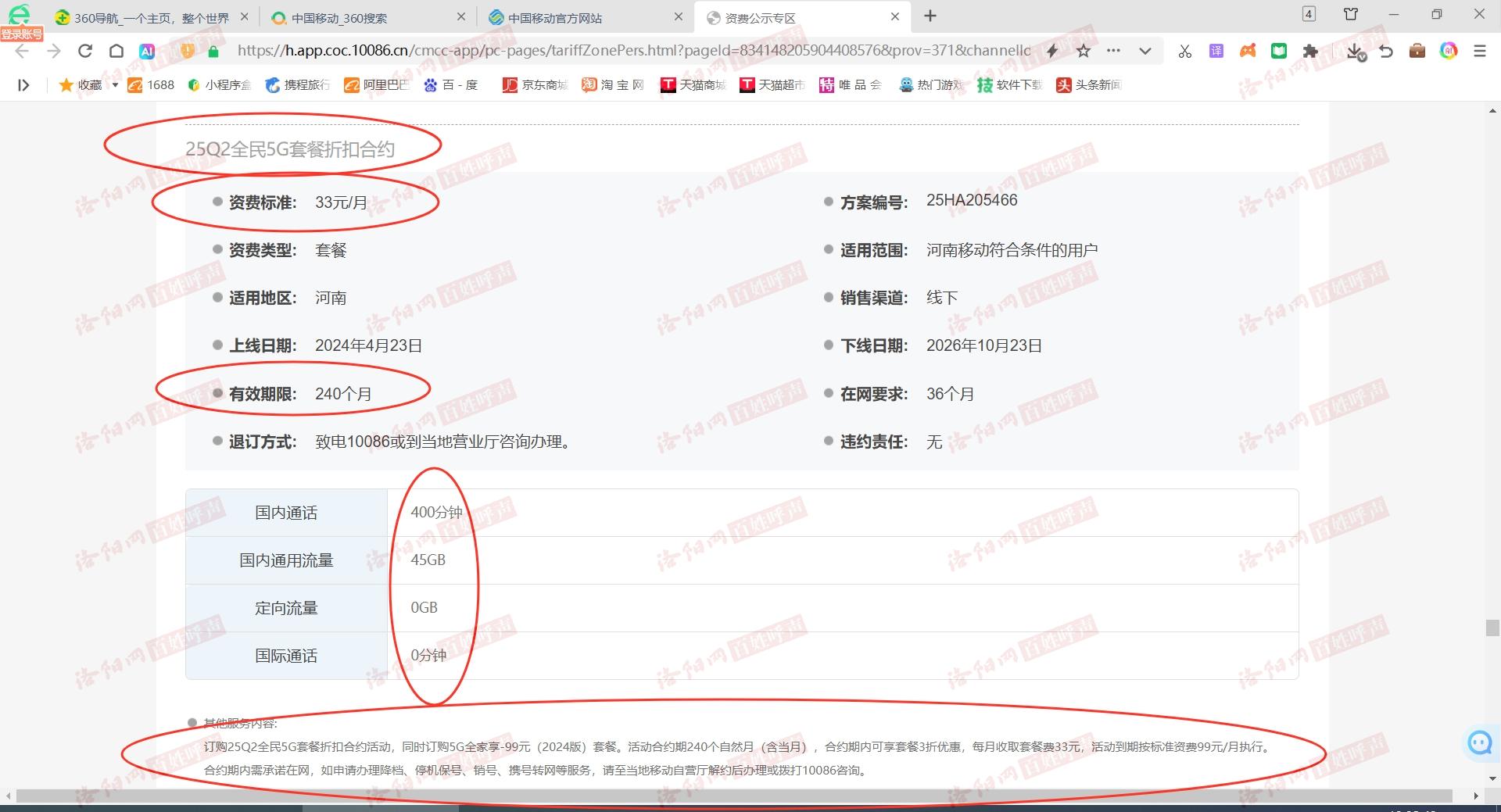Open the three-dot address bar menu
This screenshot has height=812, width=1501.
pyautogui.click(x=1114, y=51)
